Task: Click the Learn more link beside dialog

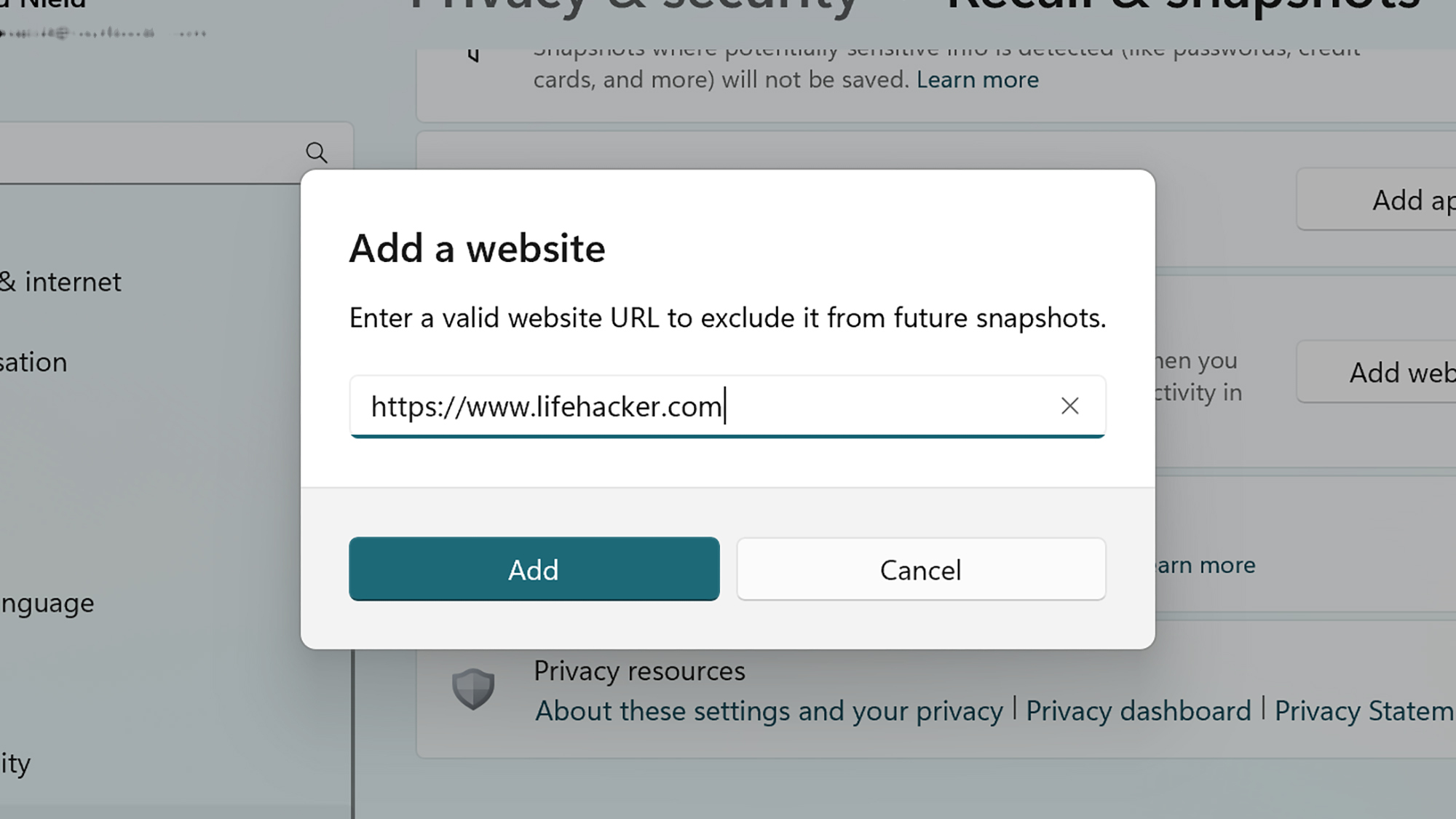Action: [x=1206, y=565]
